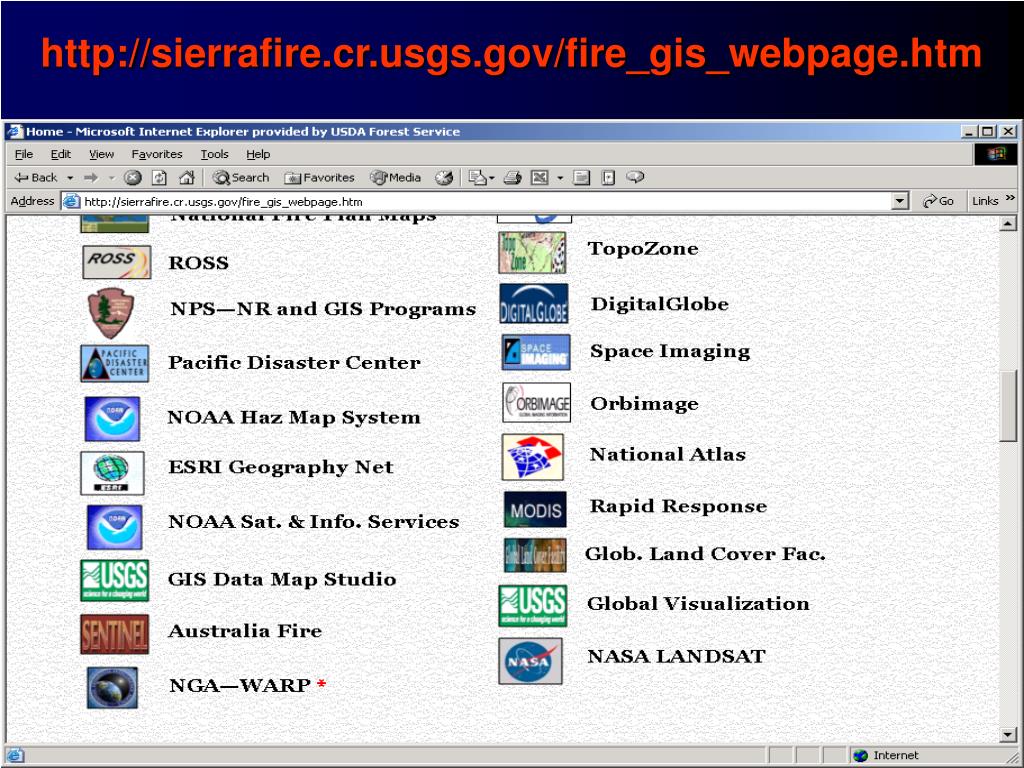
Task: Click the Mail toolbar icon
Action: 479,178
